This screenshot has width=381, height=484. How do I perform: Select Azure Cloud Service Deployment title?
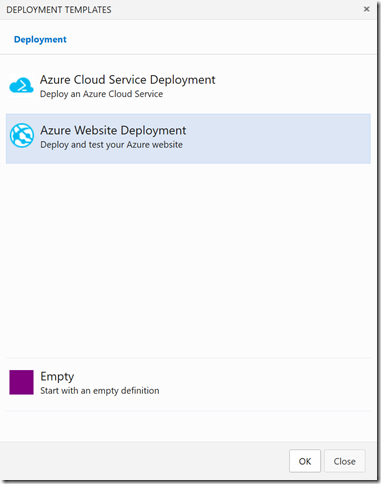[128, 80]
